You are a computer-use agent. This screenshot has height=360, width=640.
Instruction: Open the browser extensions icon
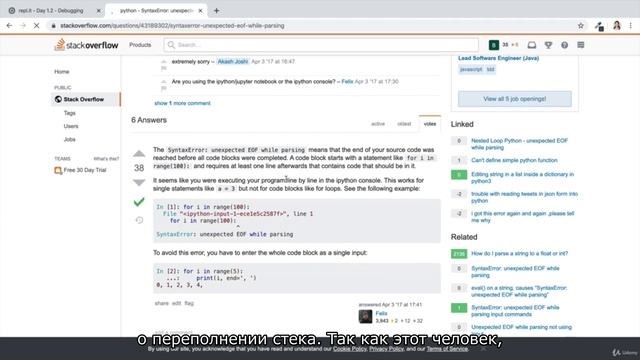pyautogui.click(x=599, y=26)
